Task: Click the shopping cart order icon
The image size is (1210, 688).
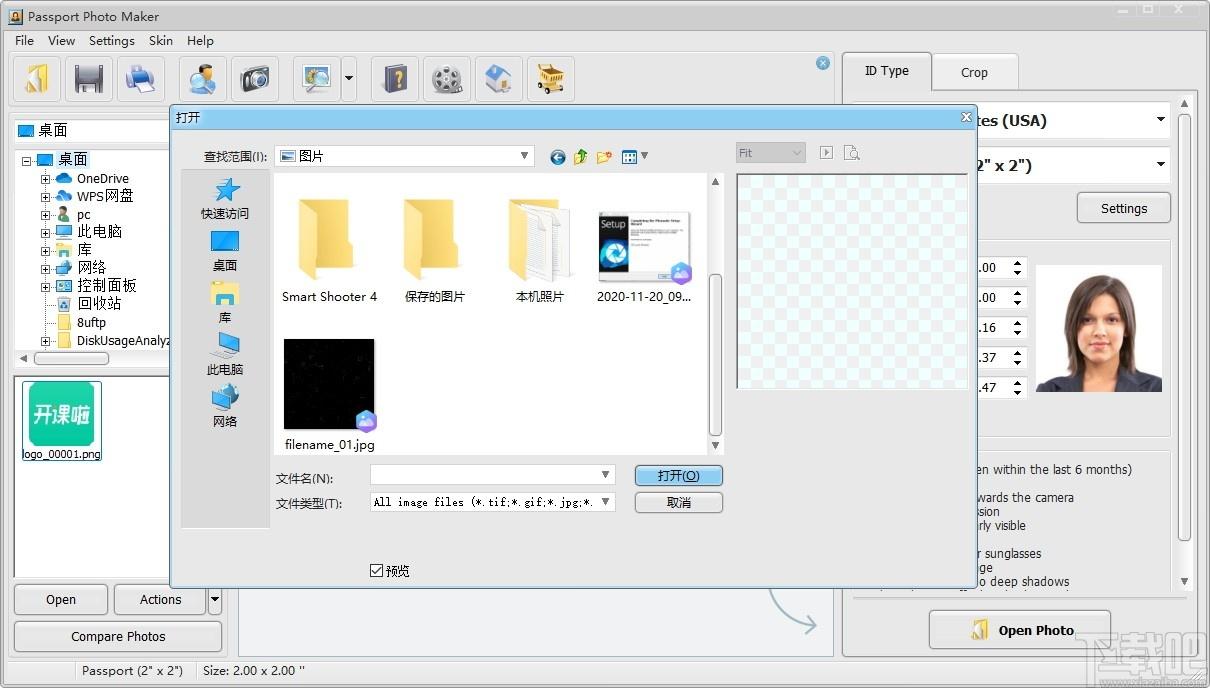Action: click(x=551, y=79)
